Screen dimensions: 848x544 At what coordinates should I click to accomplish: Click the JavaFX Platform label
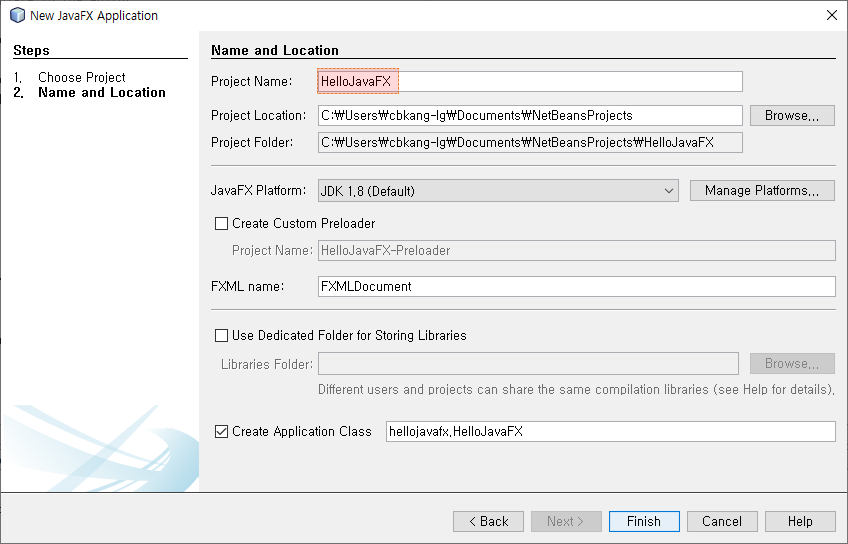[258, 190]
